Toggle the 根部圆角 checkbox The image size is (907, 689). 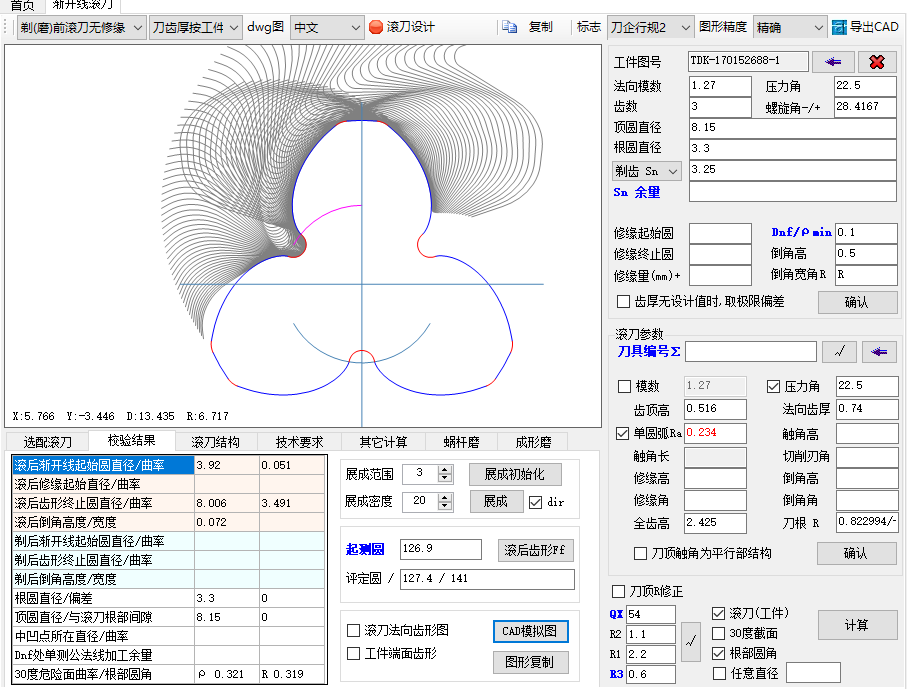719,653
